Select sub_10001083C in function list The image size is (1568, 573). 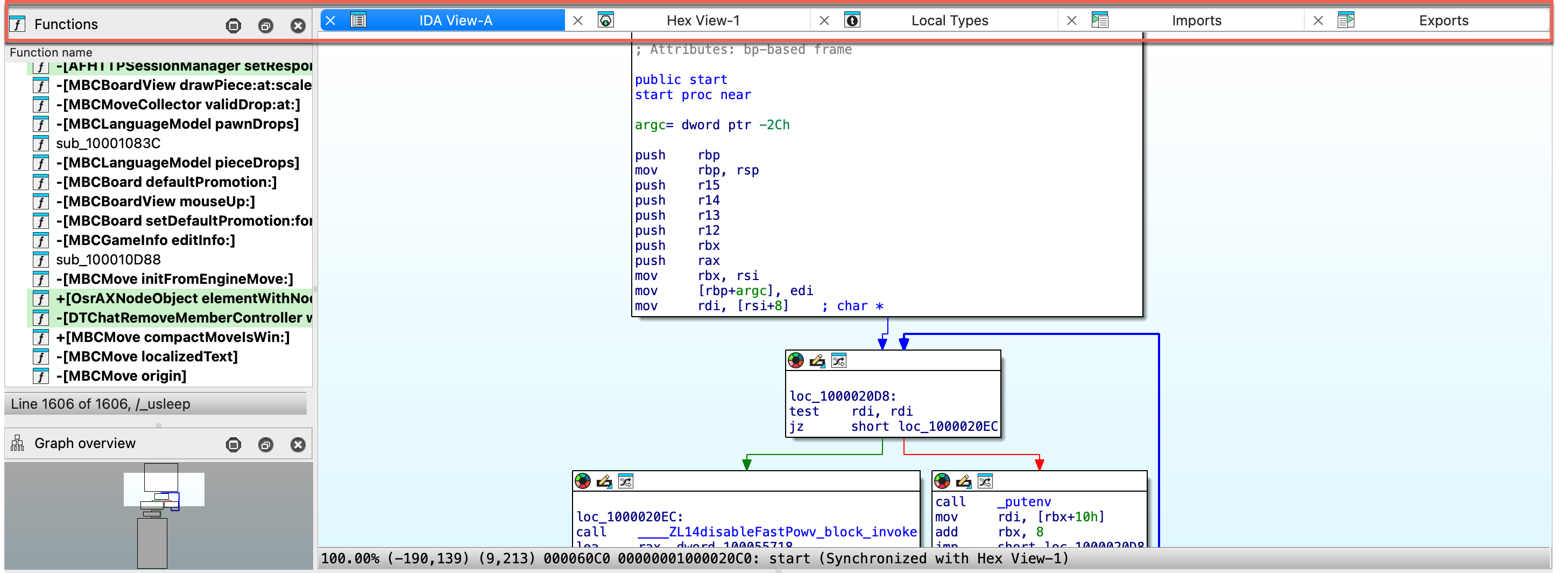click(x=108, y=143)
